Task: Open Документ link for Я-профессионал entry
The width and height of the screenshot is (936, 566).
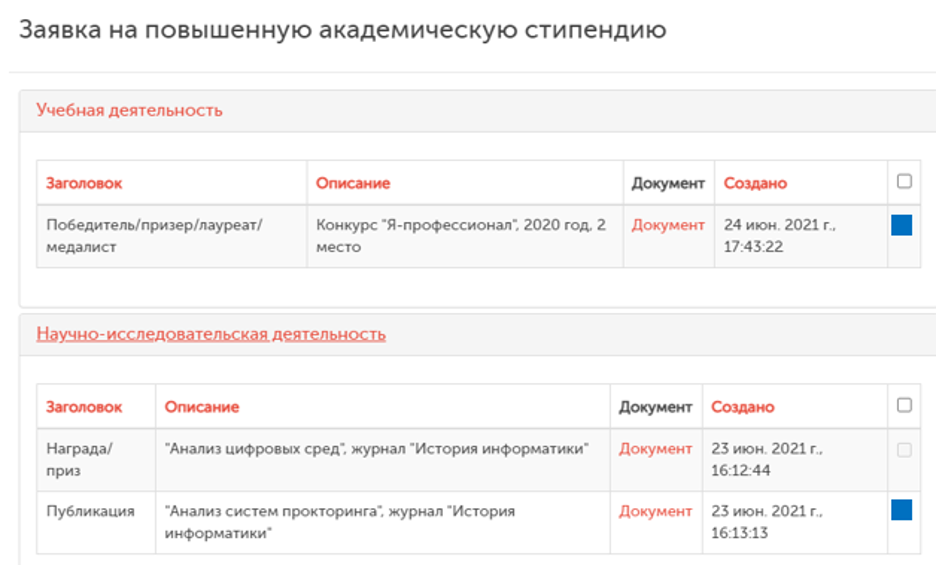Action: (x=668, y=225)
